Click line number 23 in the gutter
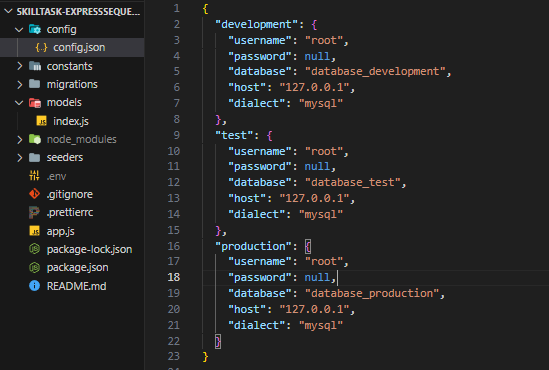 point(174,356)
